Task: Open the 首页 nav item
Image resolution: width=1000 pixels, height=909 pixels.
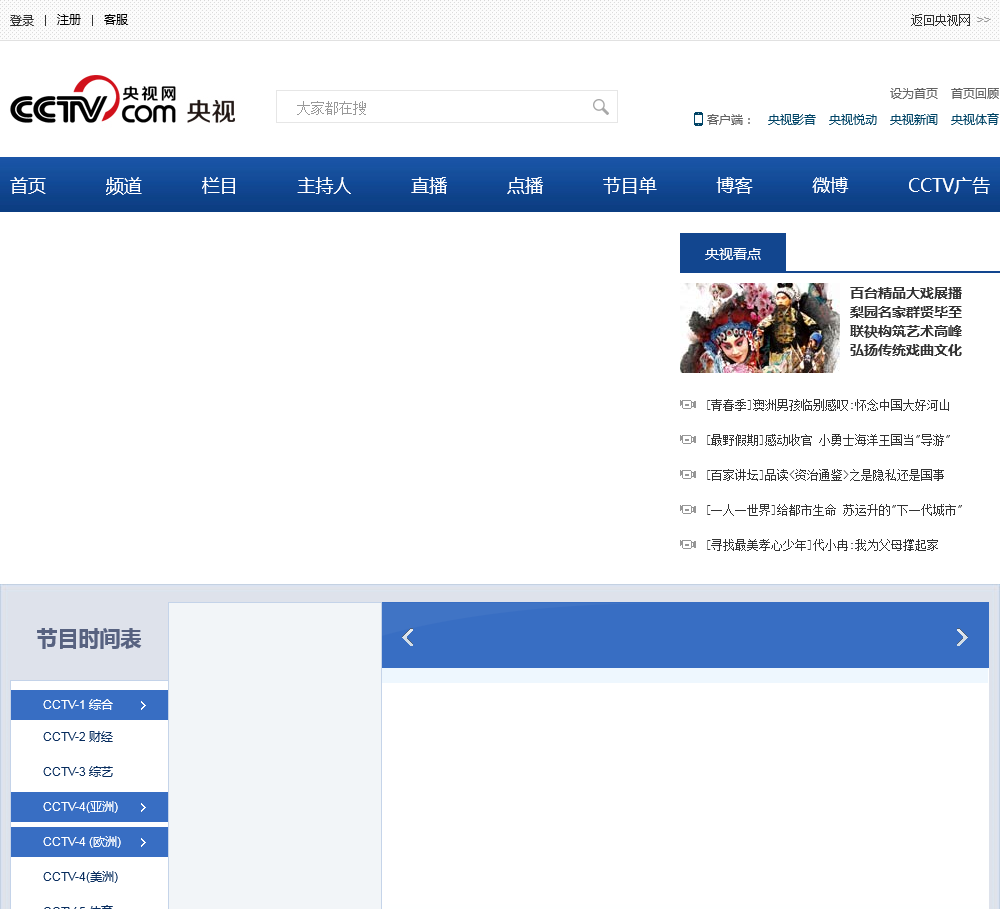Action: click(x=28, y=186)
